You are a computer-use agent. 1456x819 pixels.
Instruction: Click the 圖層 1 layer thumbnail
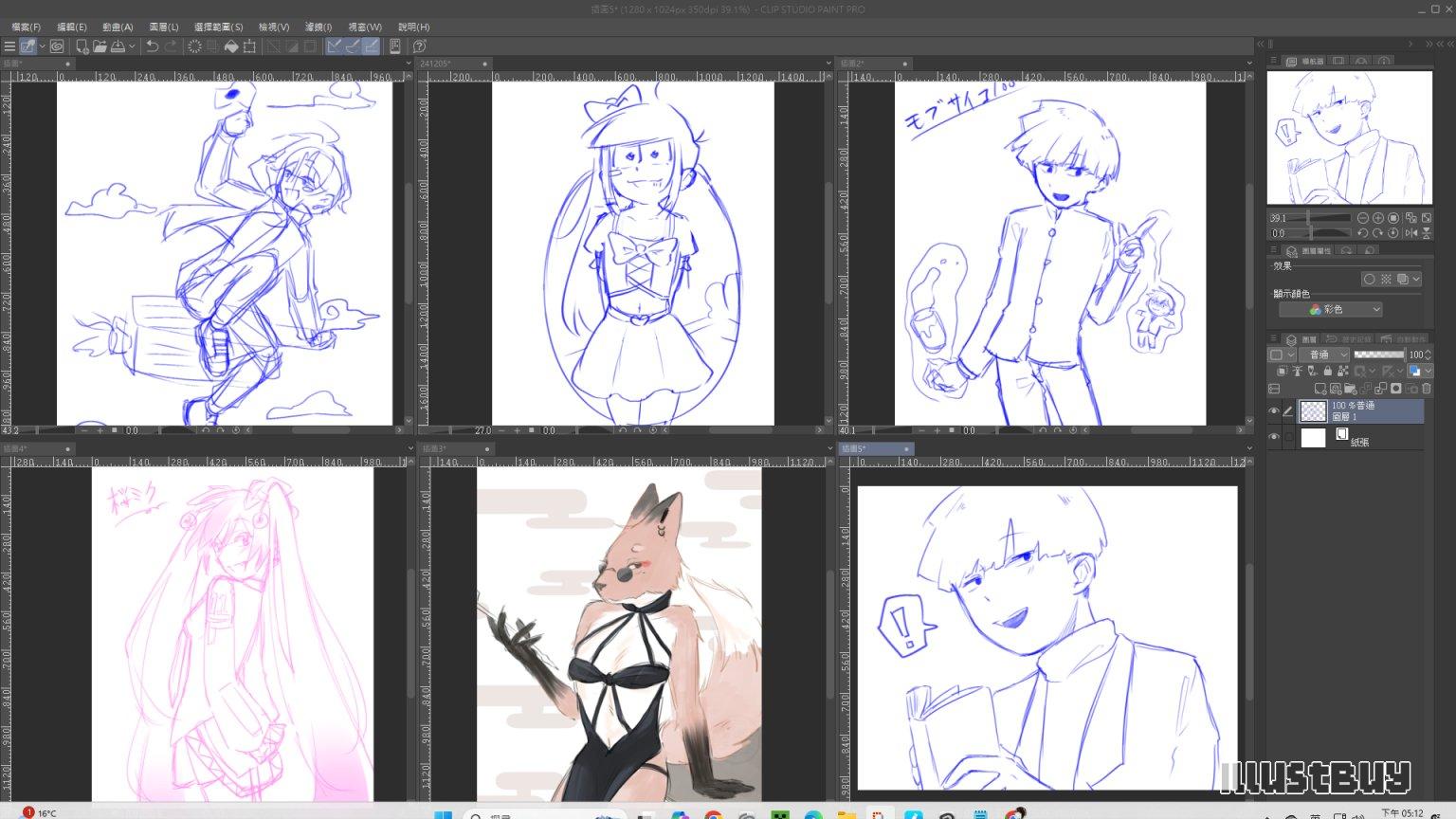[1313, 411]
